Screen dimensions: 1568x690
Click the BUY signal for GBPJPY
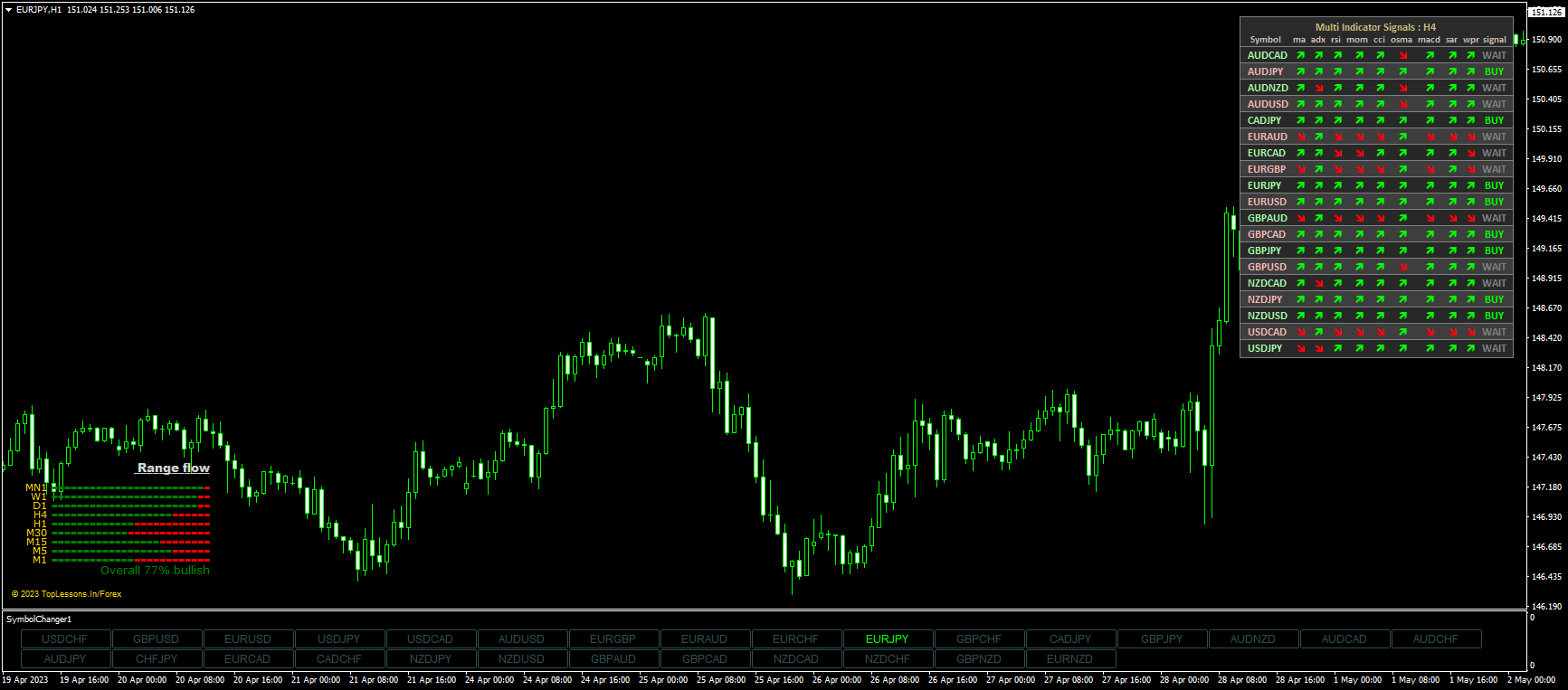pos(1494,251)
